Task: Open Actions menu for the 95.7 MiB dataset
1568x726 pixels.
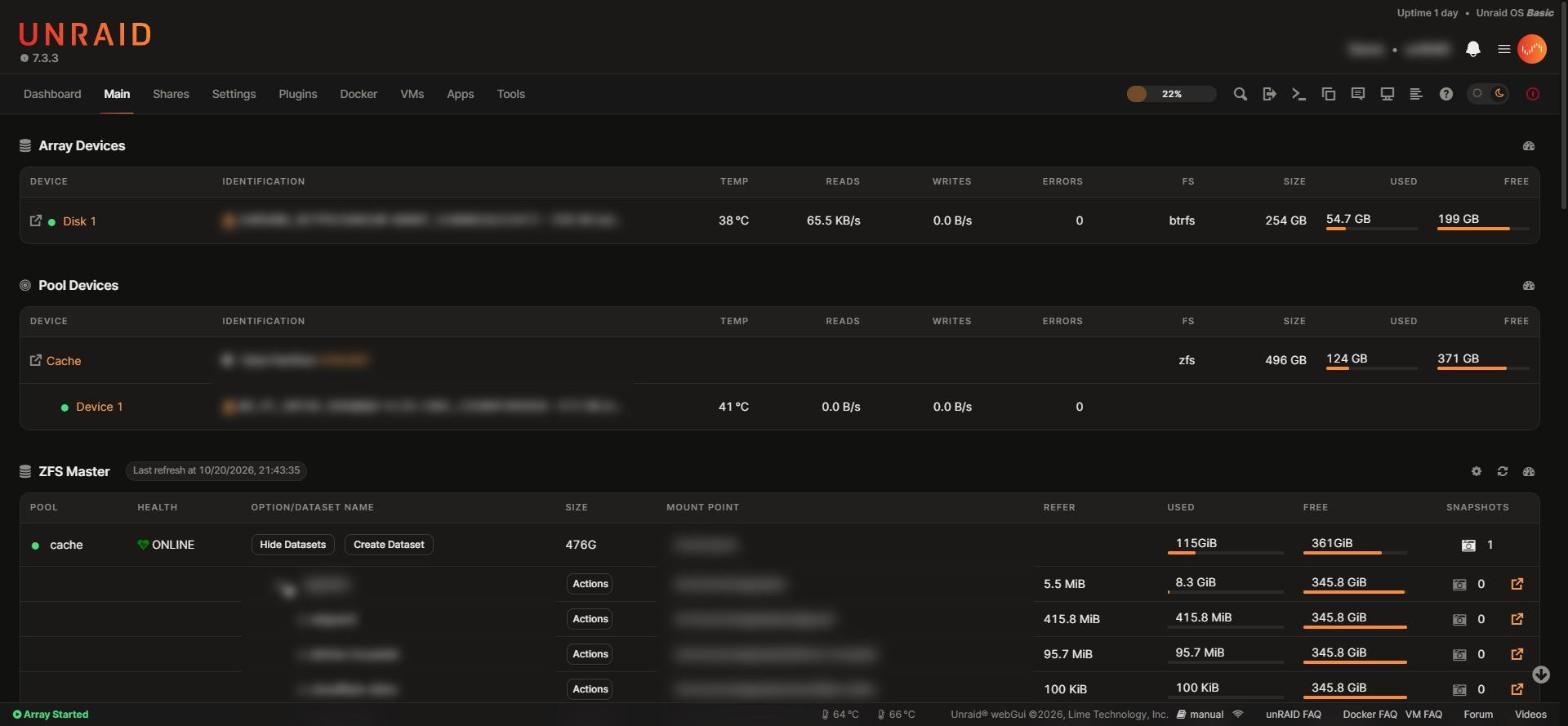Action: coord(590,654)
